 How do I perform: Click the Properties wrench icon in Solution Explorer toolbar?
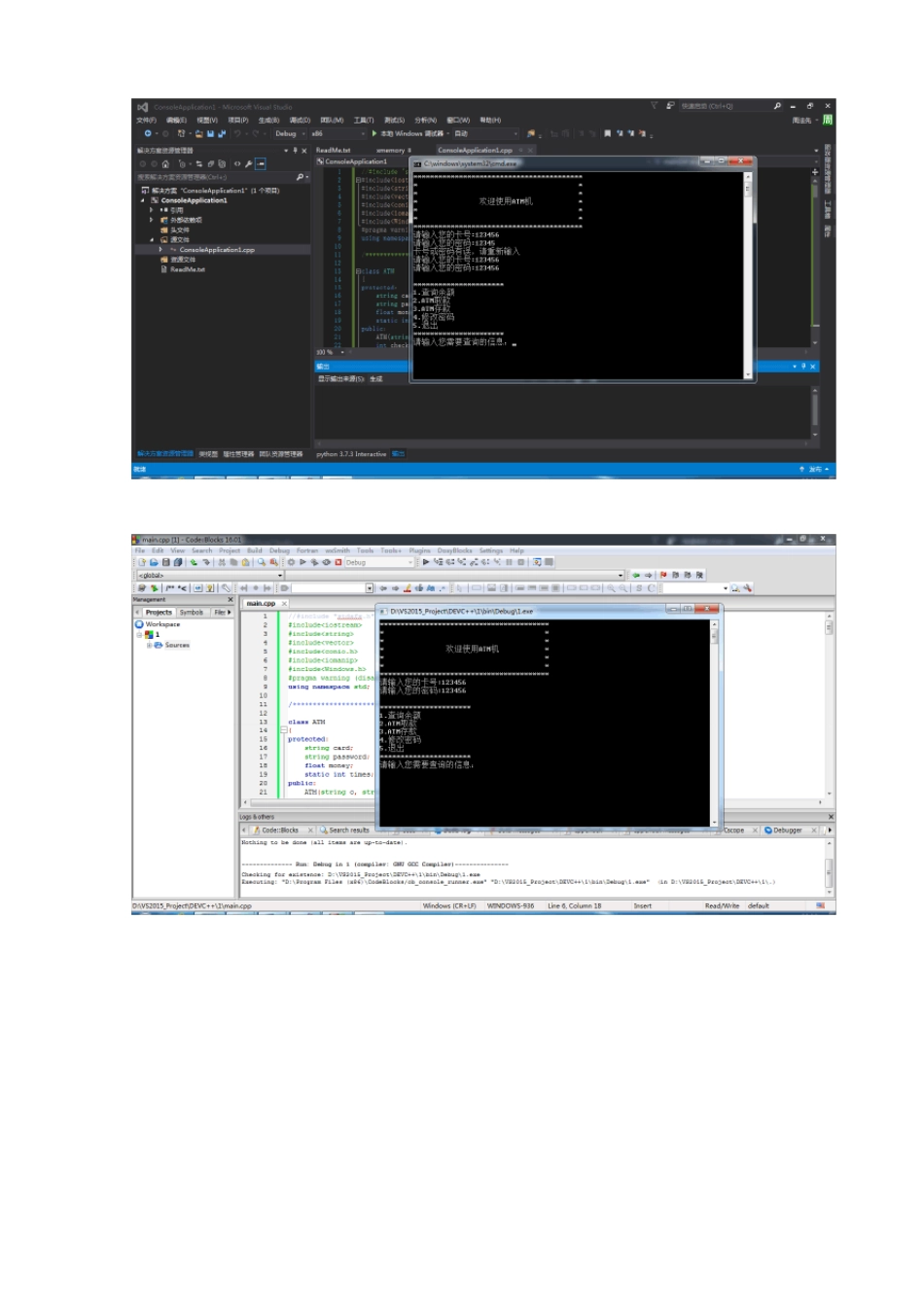249,164
